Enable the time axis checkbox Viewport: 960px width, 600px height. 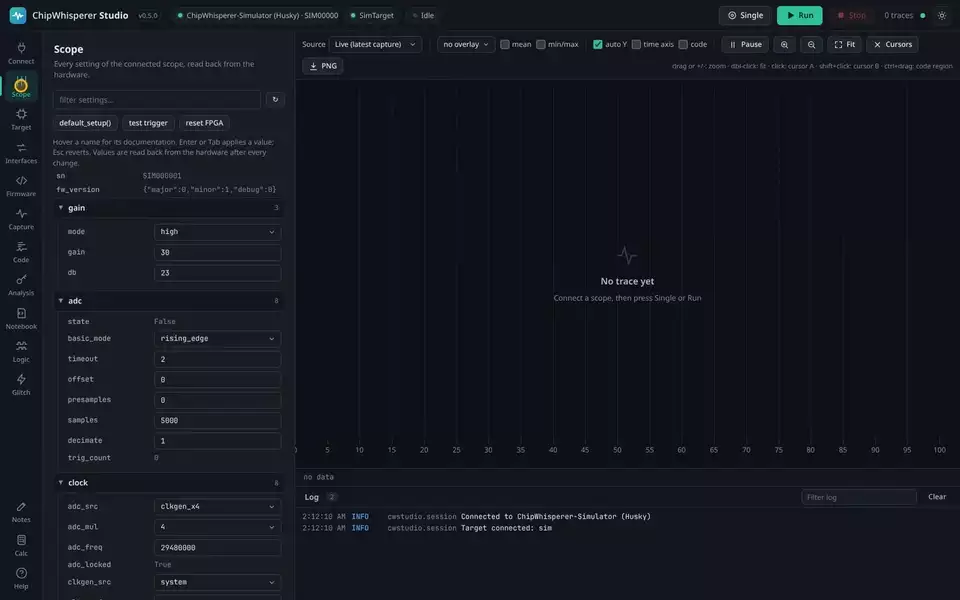tap(636, 44)
